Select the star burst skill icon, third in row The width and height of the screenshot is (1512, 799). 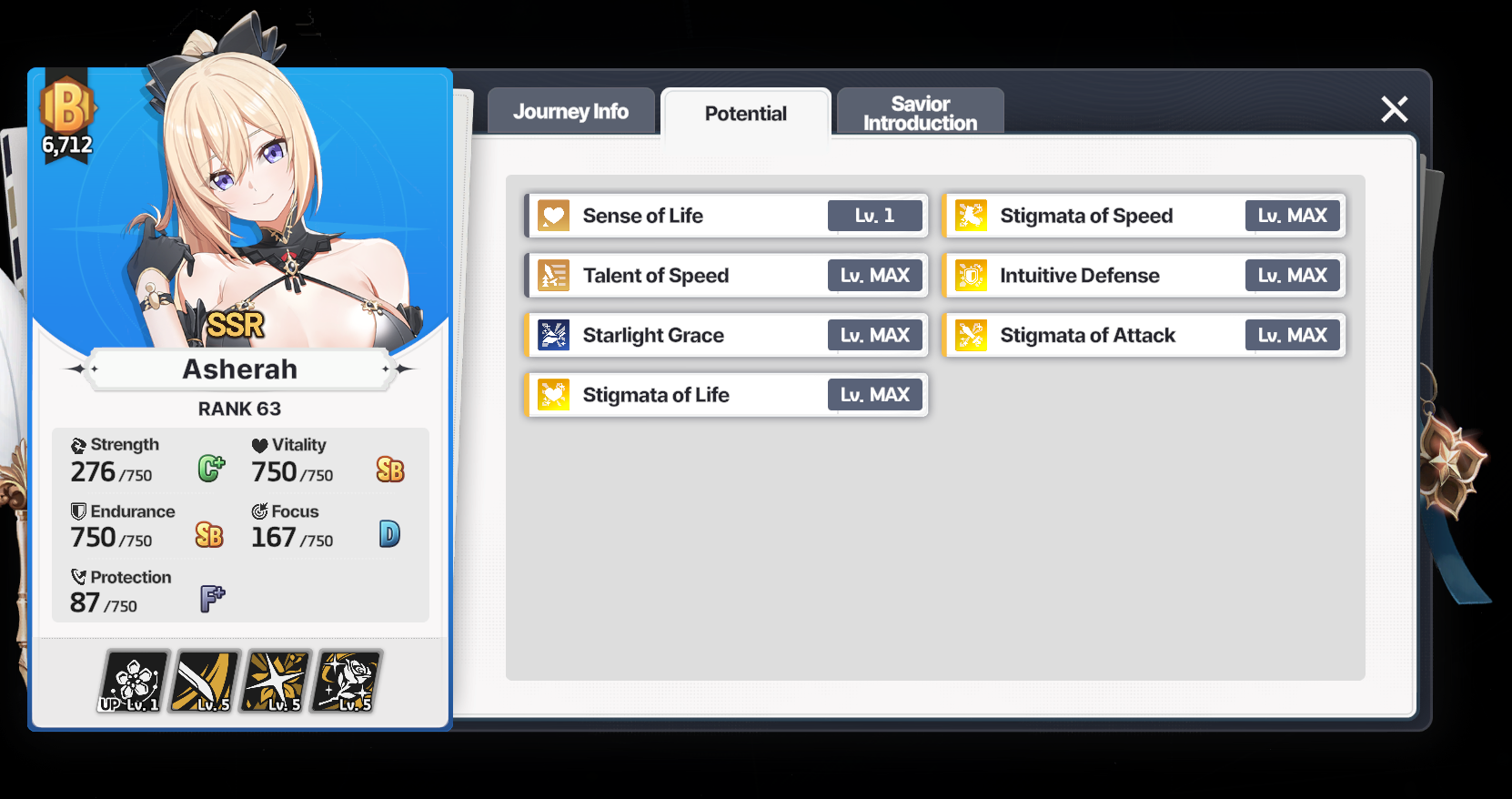[276, 681]
